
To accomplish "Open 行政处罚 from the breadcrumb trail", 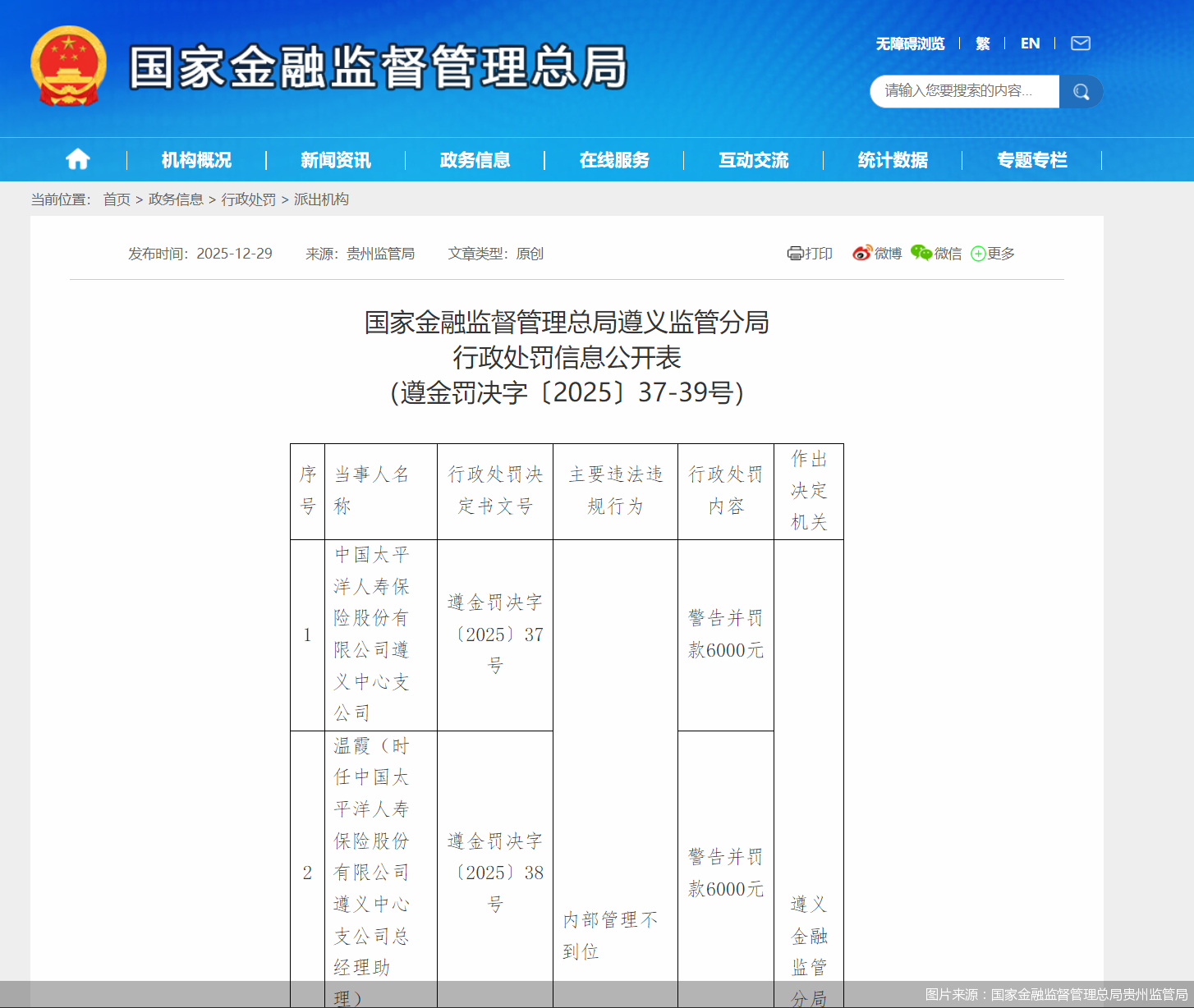I will [250, 199].
